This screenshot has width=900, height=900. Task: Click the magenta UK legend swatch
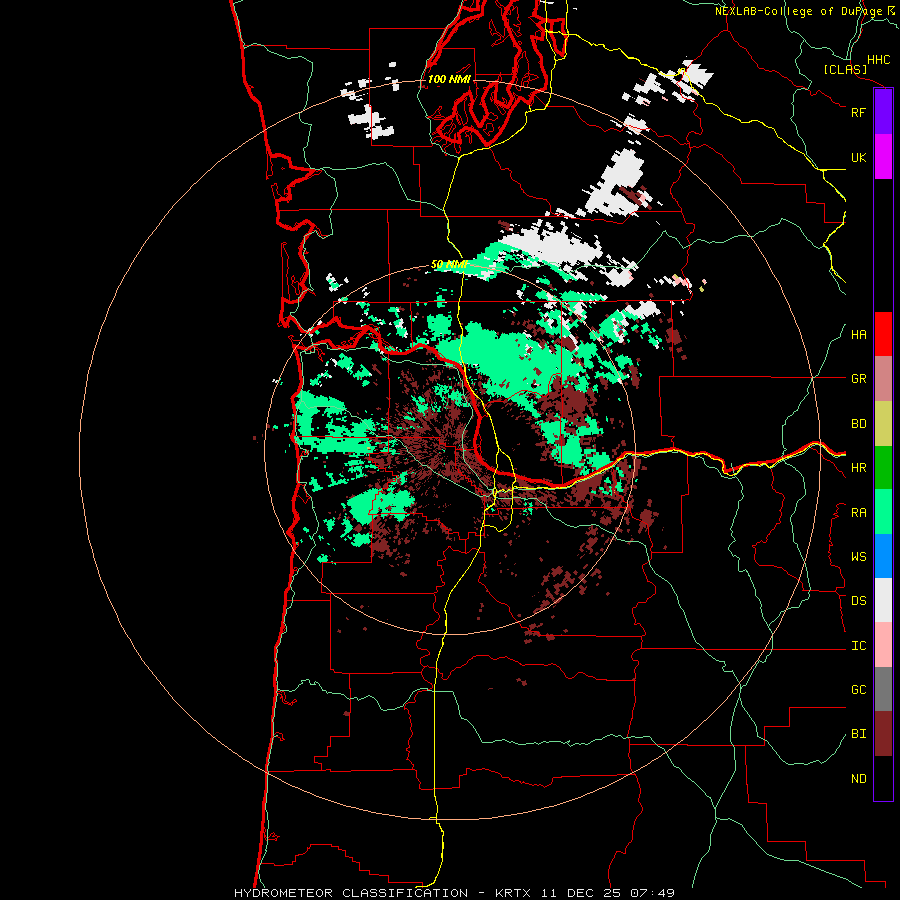pyautogui.click(x=883, y=157)
